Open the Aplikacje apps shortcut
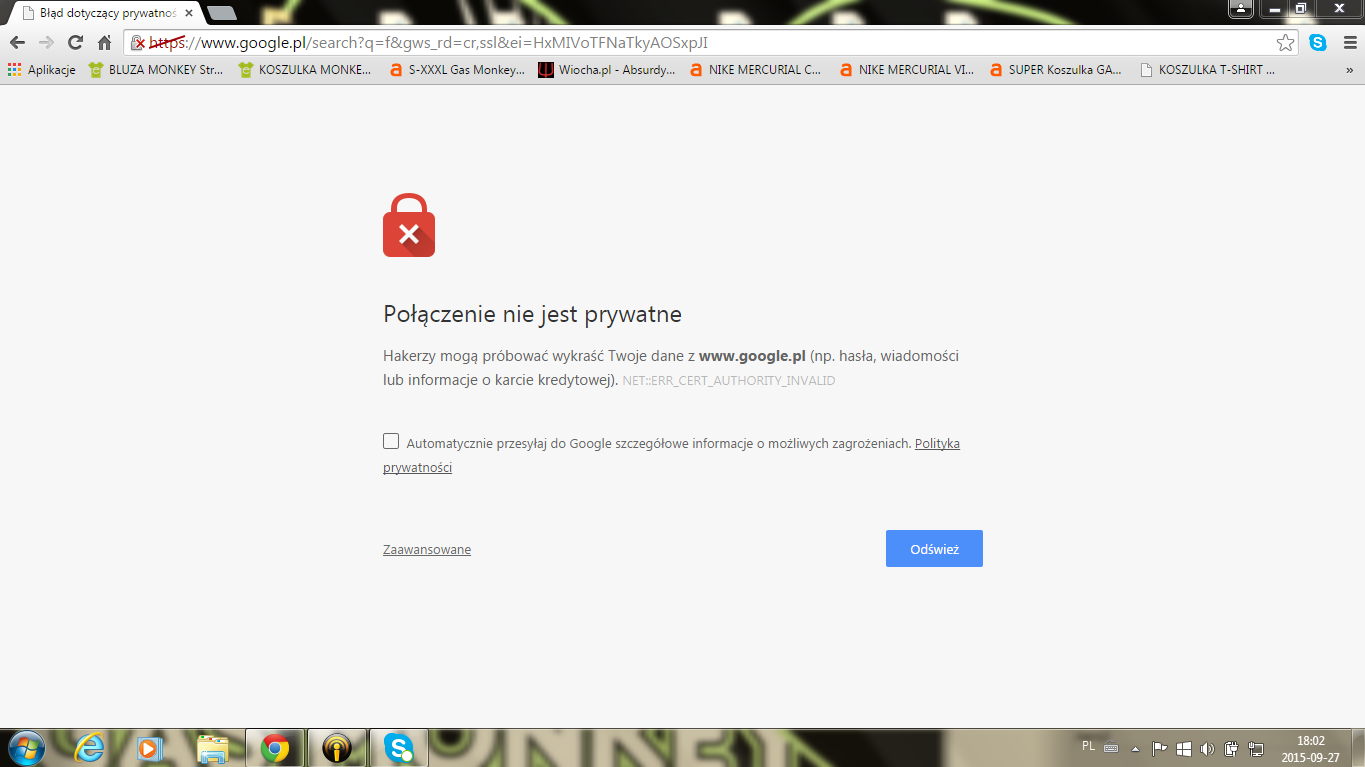 click(x=41, y=70)
